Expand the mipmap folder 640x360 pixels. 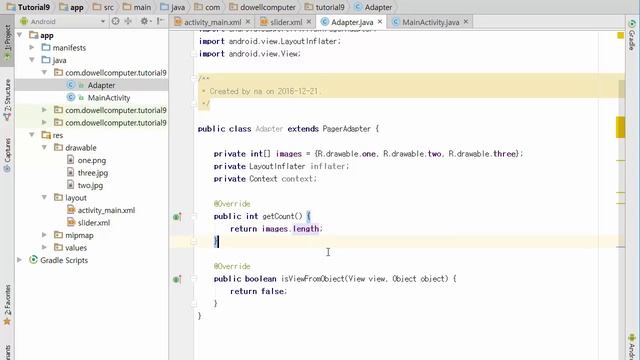[44, 235]
